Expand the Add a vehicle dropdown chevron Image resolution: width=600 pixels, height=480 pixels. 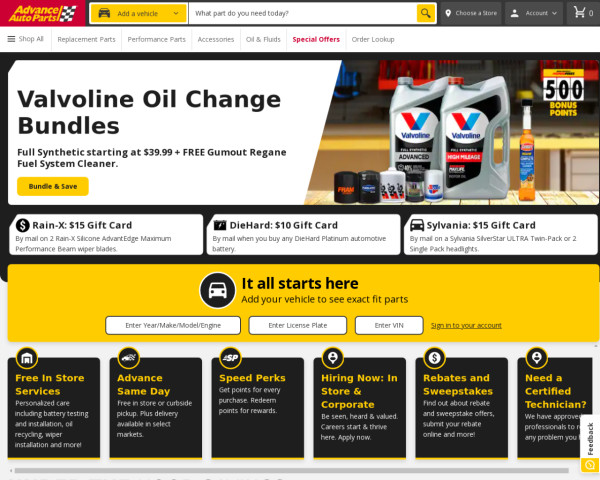click(x=176, y=13)
